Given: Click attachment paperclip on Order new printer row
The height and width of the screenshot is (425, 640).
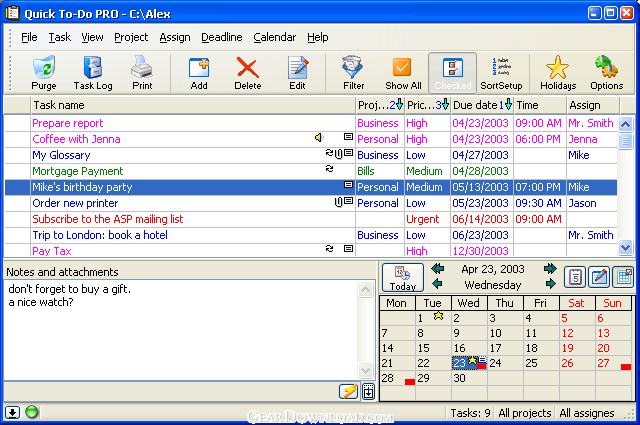Looking at the screenshot, I should [x=338, y=202].
